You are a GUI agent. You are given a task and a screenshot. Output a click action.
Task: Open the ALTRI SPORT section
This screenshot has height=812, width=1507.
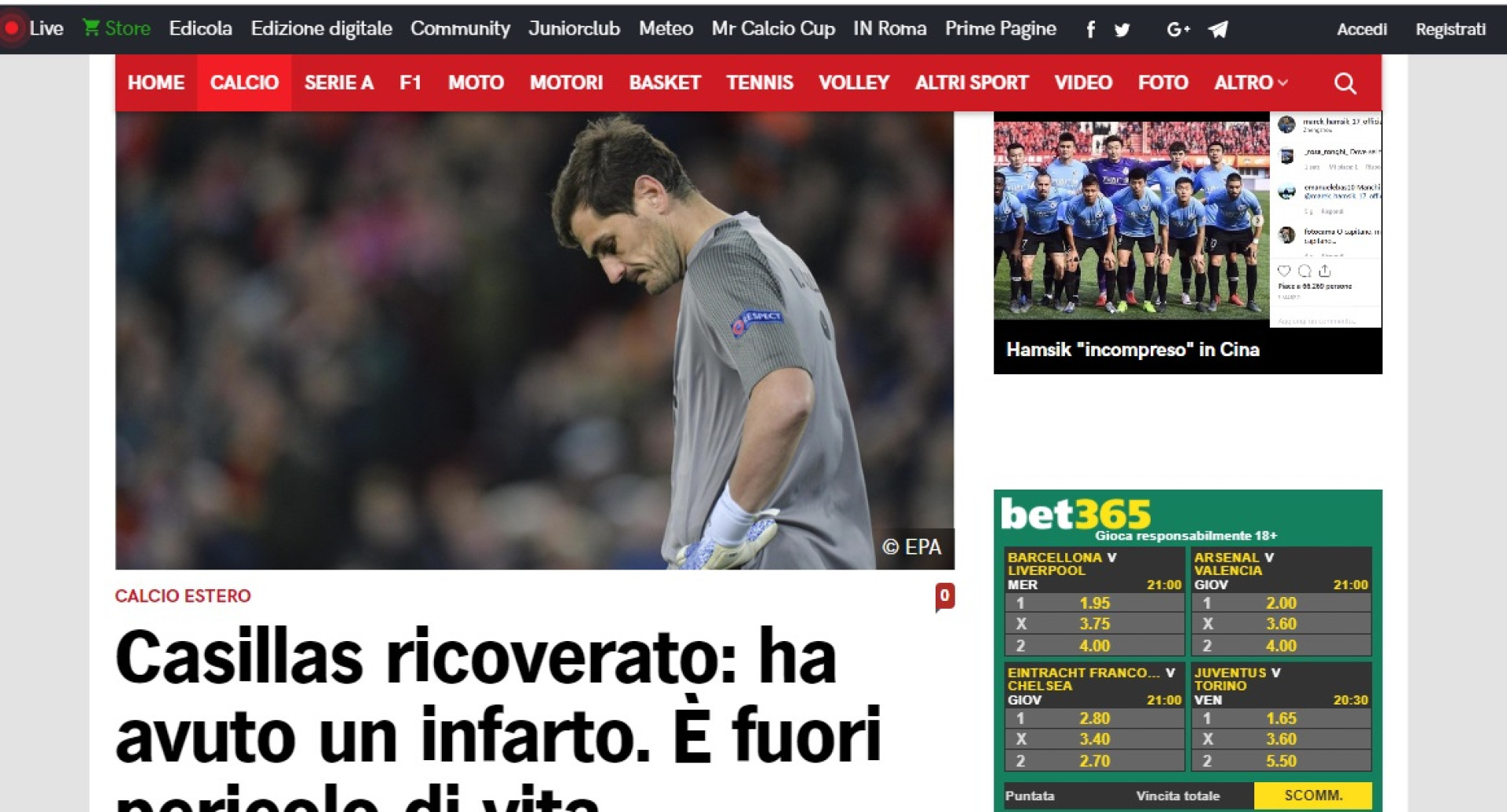pyautogui.click(x=972, y=82)
